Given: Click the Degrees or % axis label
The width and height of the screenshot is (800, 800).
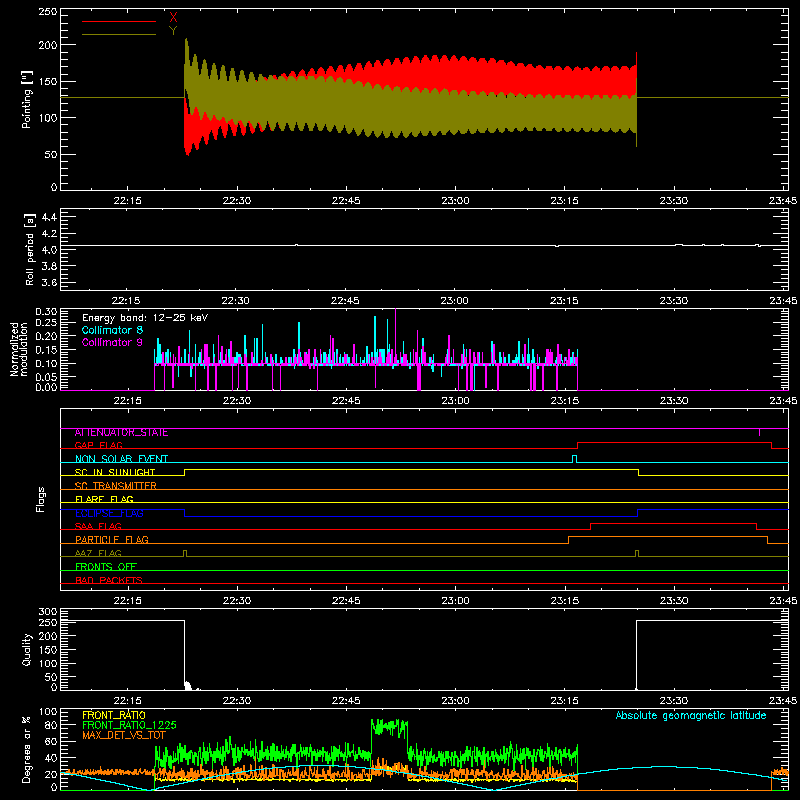Looking at the screenshot, I should click(x=27, y=749).
